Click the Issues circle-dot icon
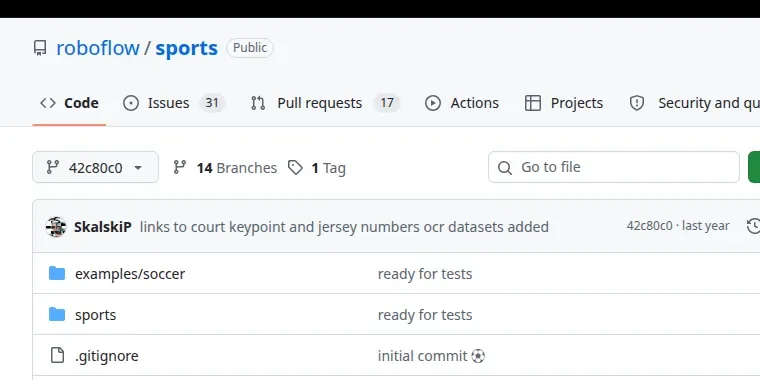This screenshot has width=760, height=380. point(131,103)
